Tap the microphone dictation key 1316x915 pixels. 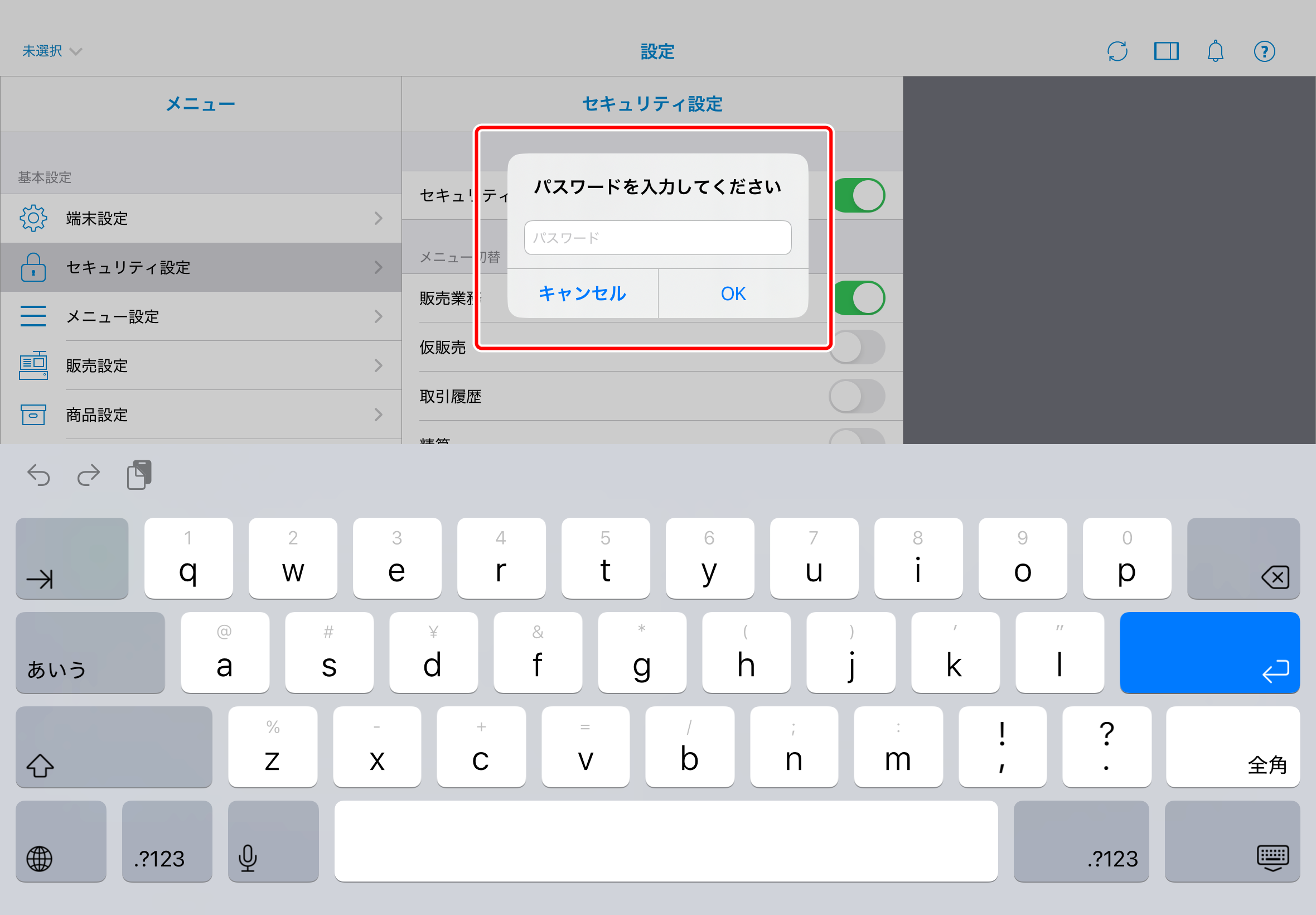(273, 841)
